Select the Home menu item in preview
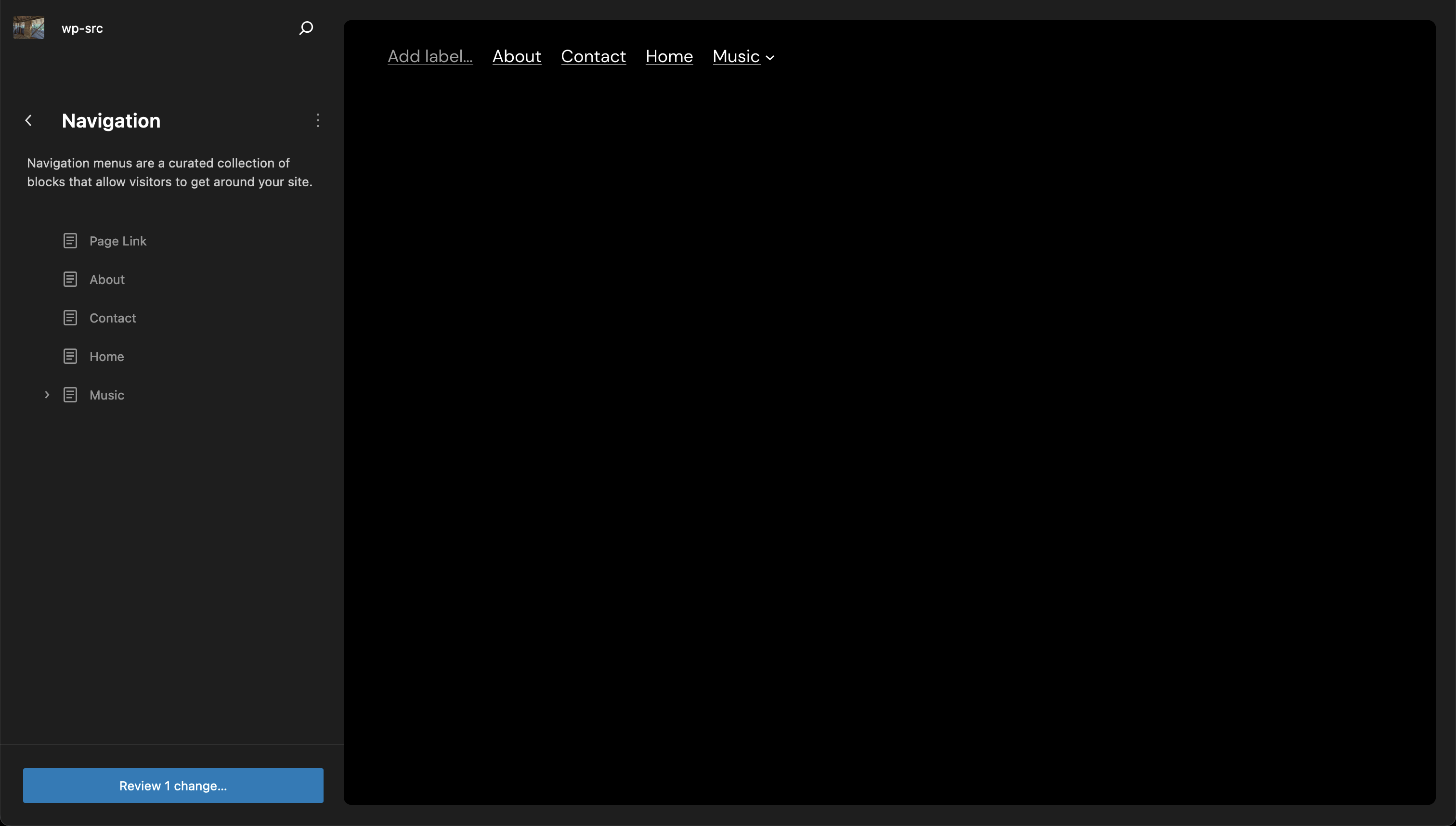Viewport: 1456px width, 826px height. (x=669, y=56)
